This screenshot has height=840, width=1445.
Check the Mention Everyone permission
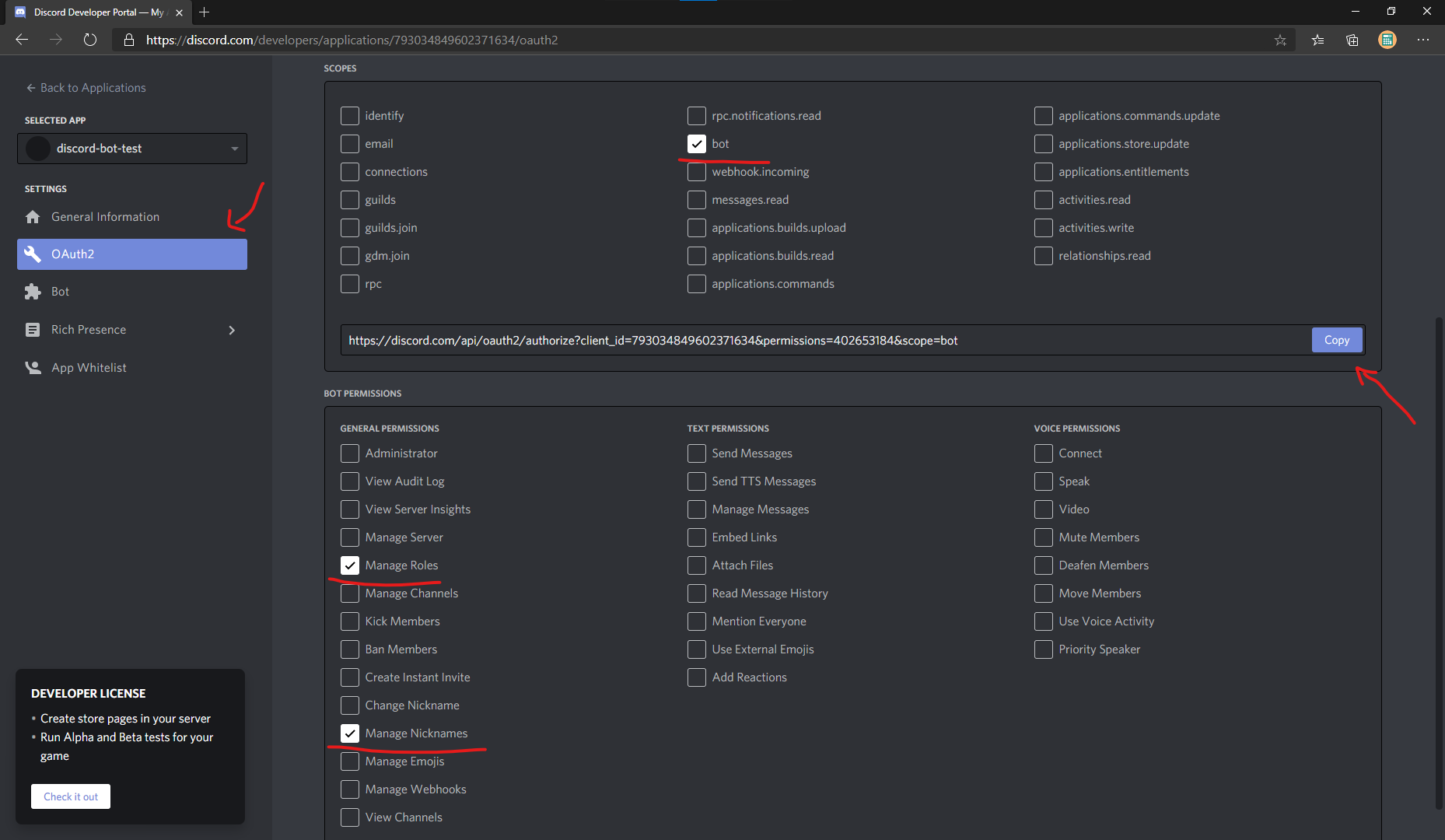click(x=697, y=621)
